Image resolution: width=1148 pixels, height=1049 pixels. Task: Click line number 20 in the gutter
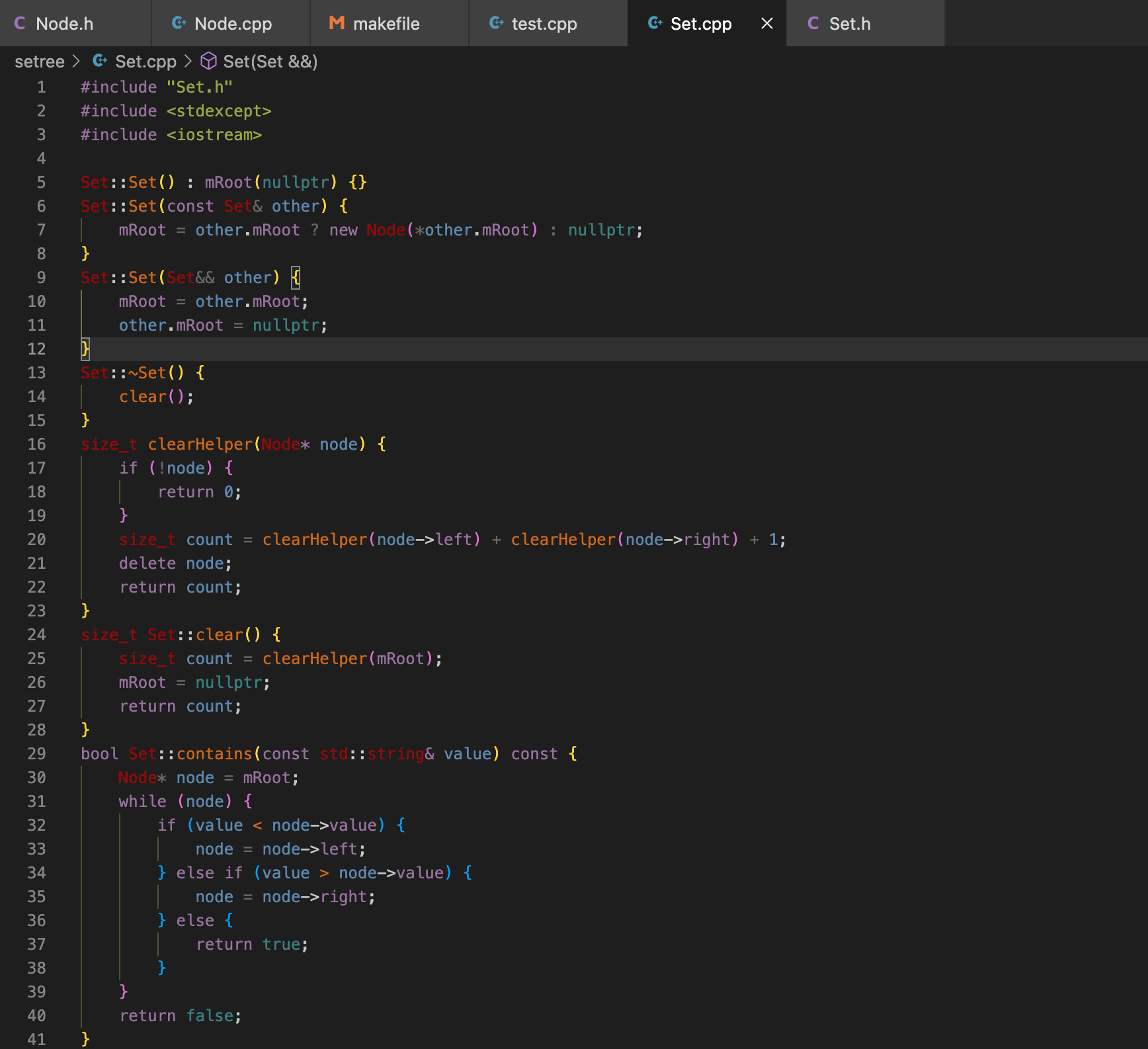(37, 539)
